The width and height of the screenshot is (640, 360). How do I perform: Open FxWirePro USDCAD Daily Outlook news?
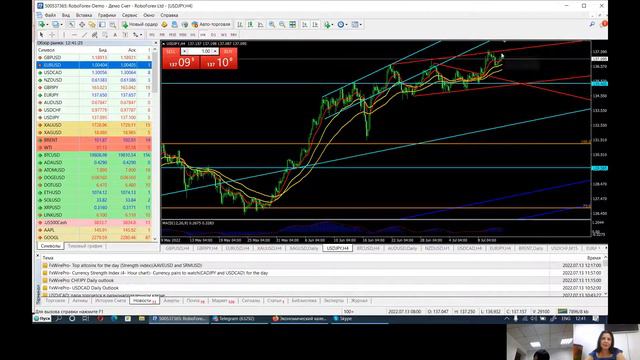[x=84, y=288]
